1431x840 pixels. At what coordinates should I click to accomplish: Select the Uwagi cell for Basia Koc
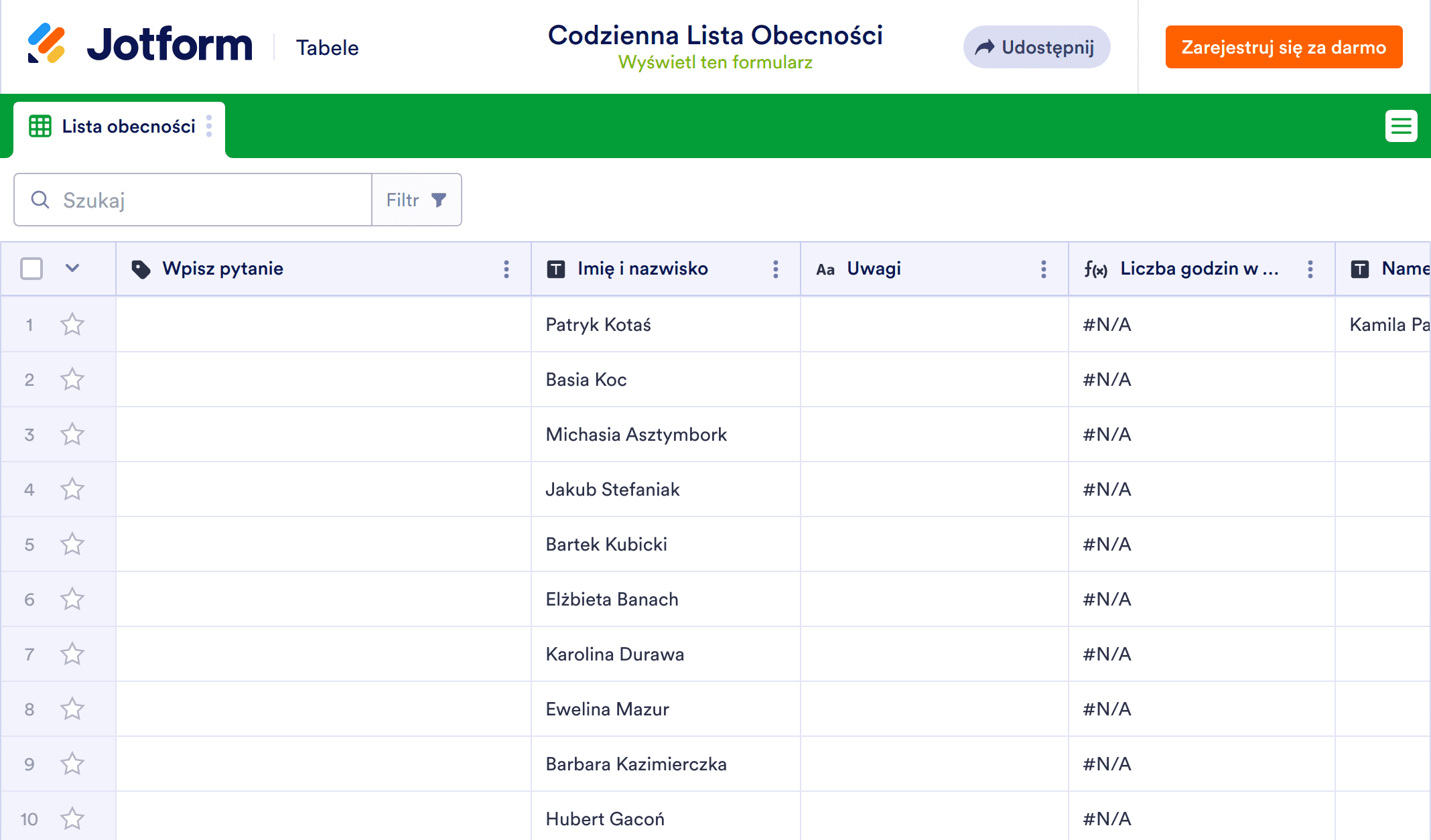click(934, 380)
